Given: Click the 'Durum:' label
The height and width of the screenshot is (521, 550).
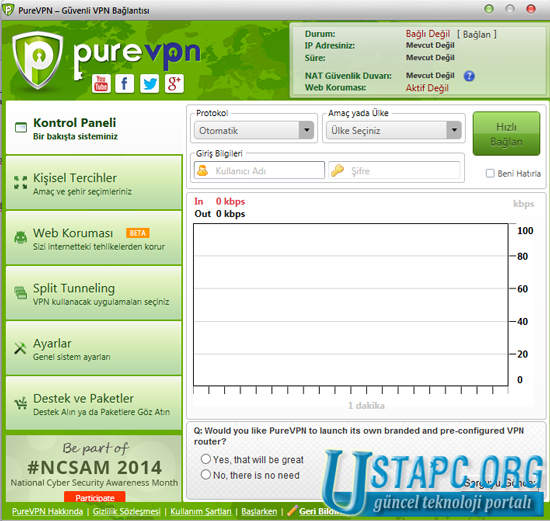Looking at the screenshot, I should click(x=320, y=34).
